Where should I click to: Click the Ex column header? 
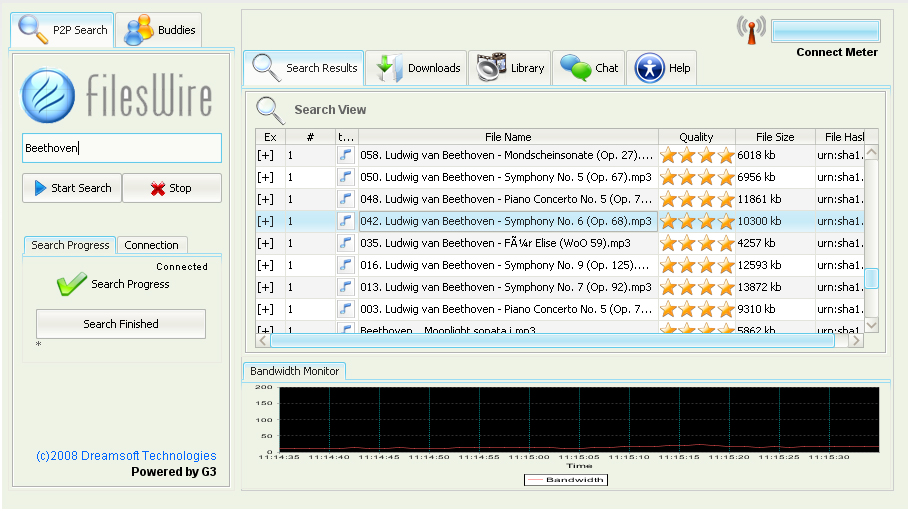click(270, 137)
